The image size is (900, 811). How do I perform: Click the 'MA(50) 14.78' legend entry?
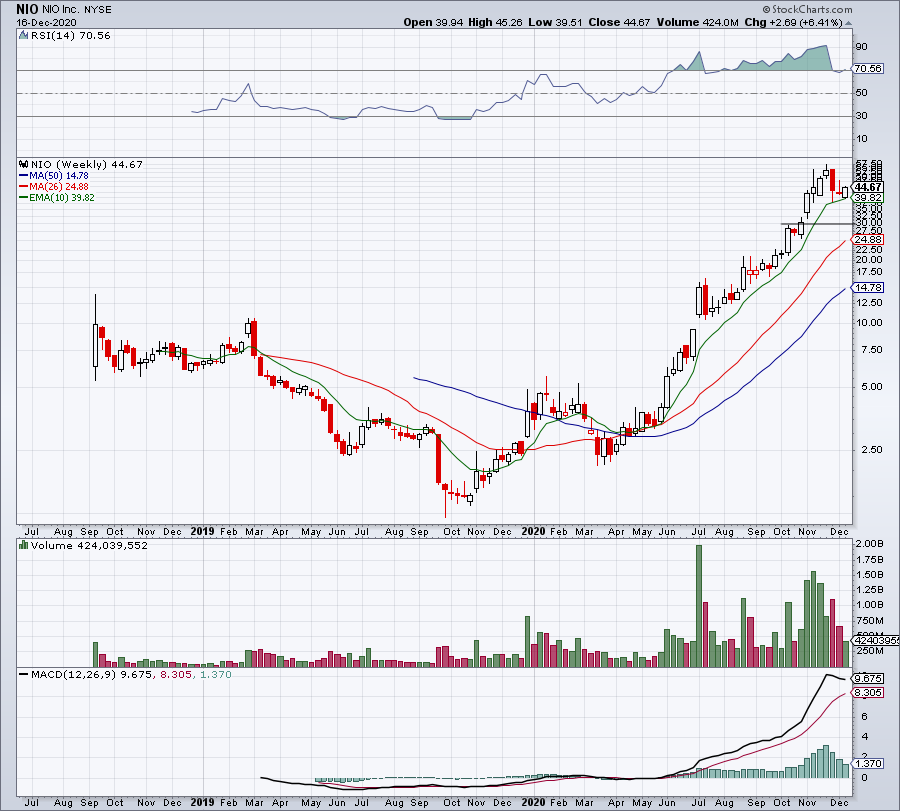pyautogui.click(x=59, y=176)
